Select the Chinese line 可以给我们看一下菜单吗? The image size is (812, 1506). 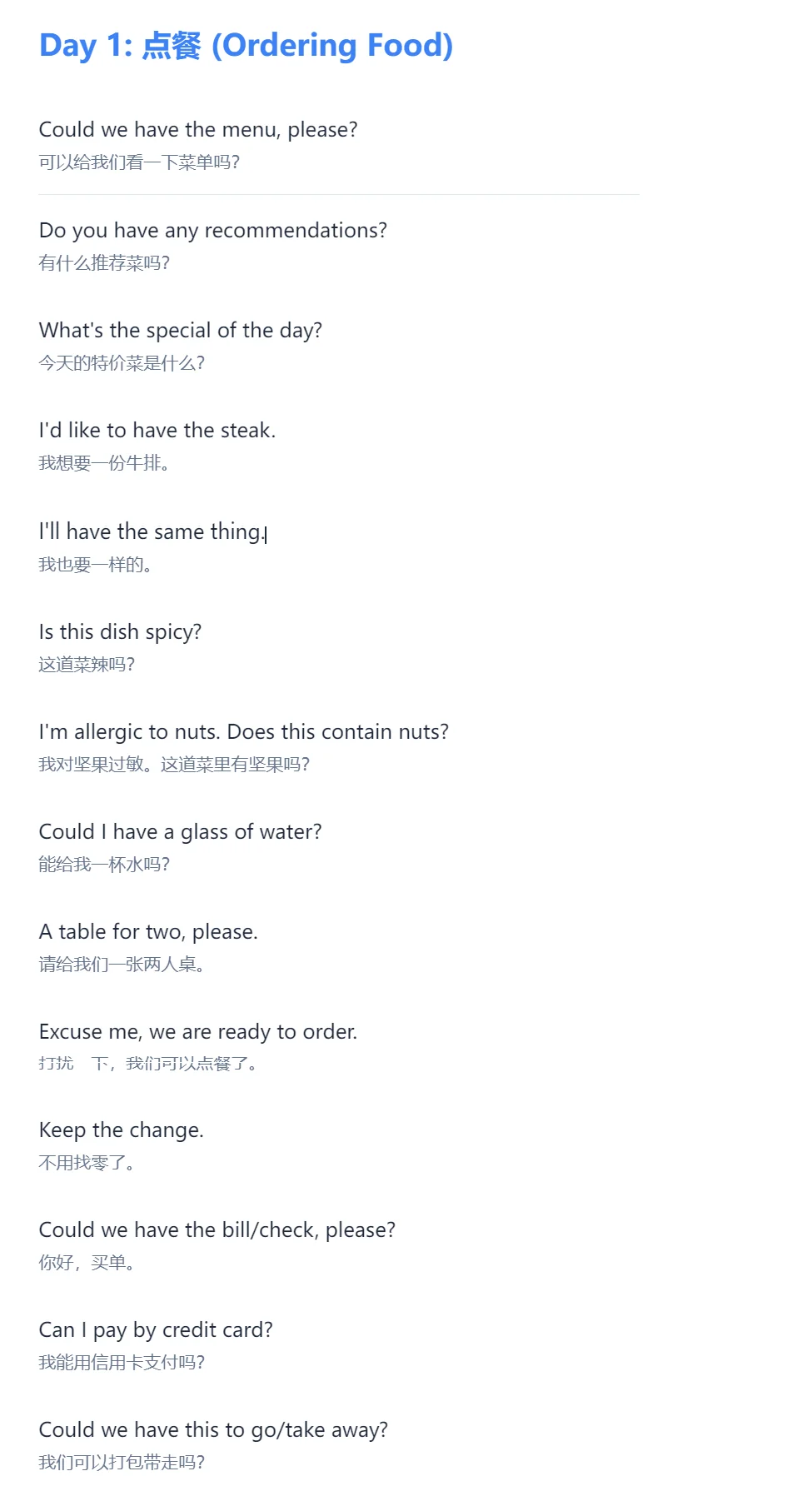click(x=139, y=162)
